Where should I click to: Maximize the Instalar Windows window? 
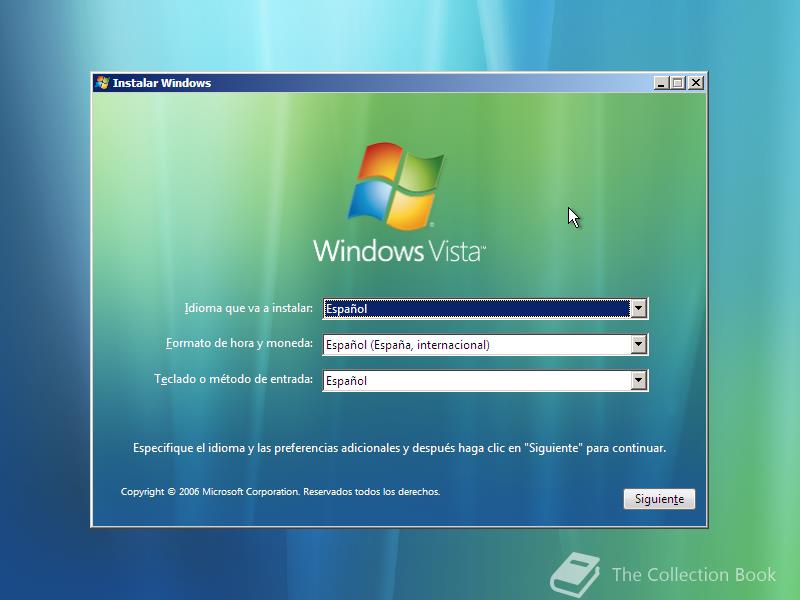point(678,83)
